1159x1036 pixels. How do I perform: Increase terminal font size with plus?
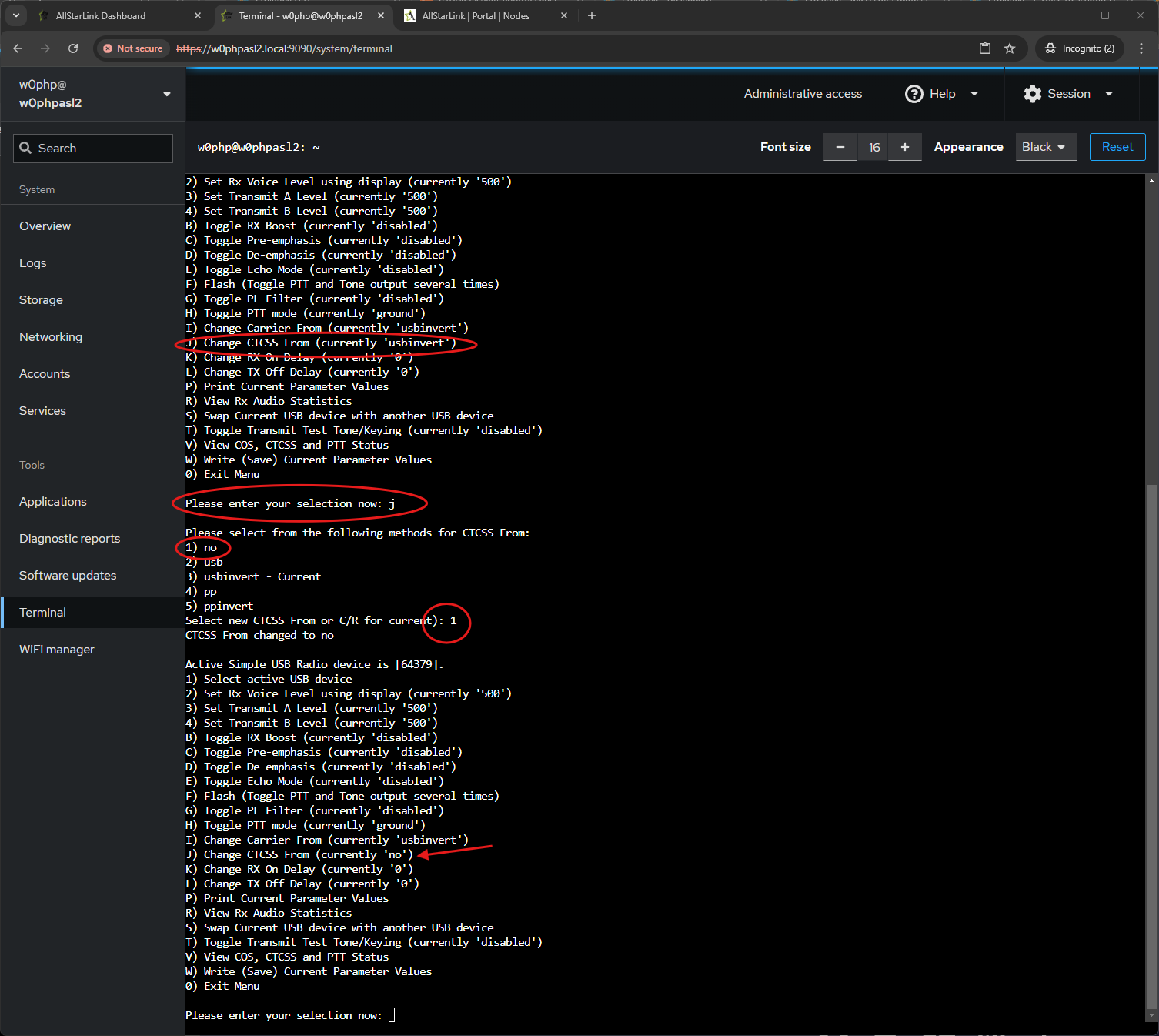pyautogui.click(x=905, y=147)
